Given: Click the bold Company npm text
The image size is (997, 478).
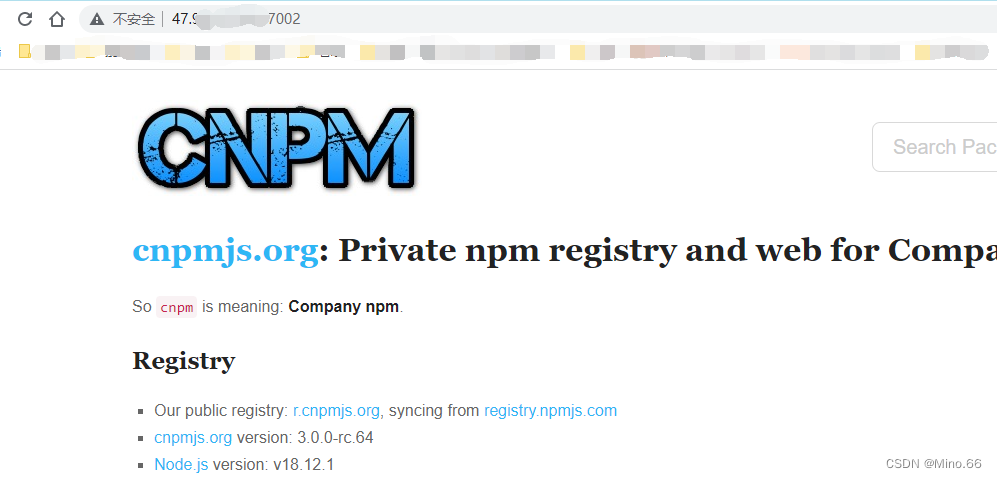Looking at the screenshot, I should pyautogui.click(x=344, y=307).
